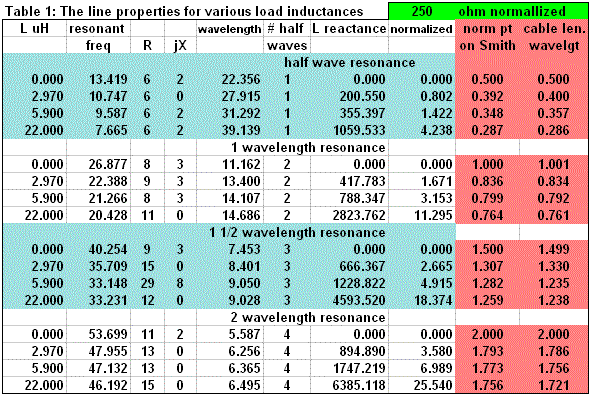Image resolution: width=591 pixels, height=396 pixels.
Task: Select the normalized value 25.540
Action: 433,385
